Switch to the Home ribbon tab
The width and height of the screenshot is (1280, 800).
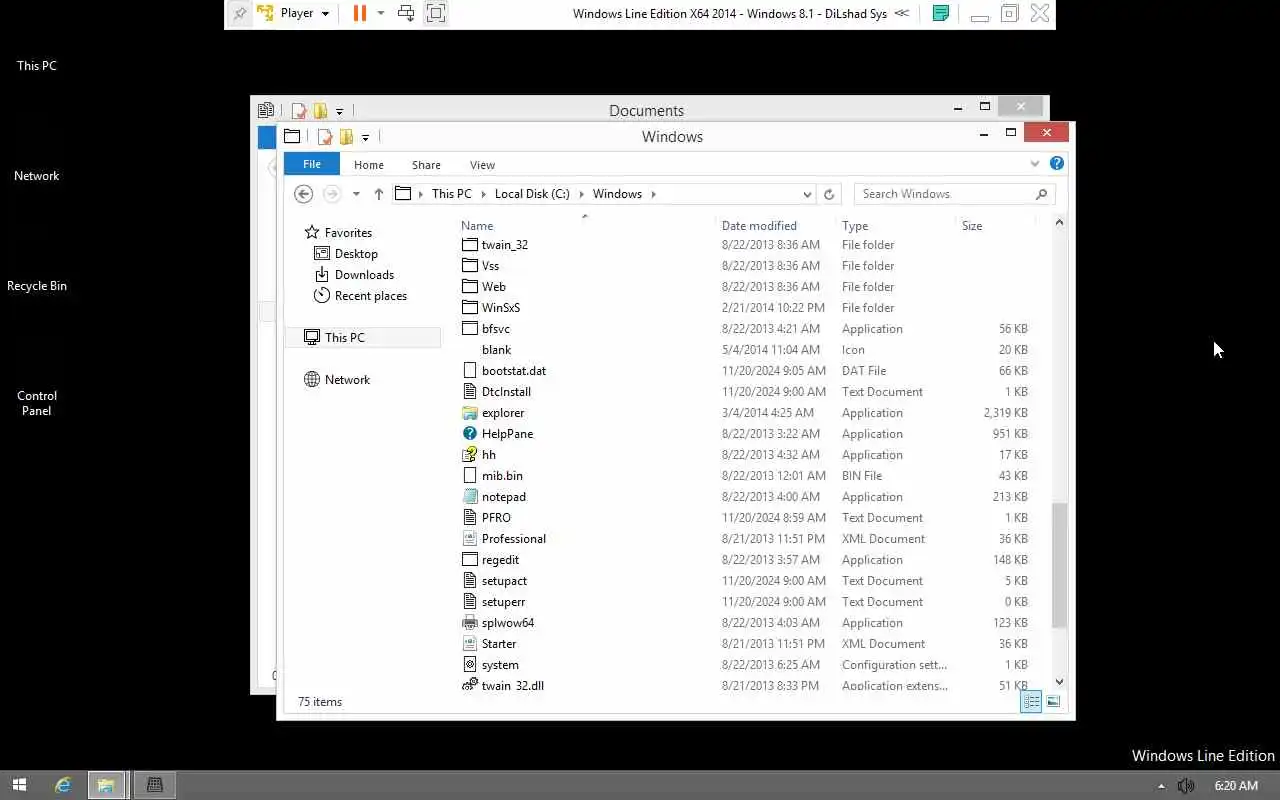[x=368, y=165]
